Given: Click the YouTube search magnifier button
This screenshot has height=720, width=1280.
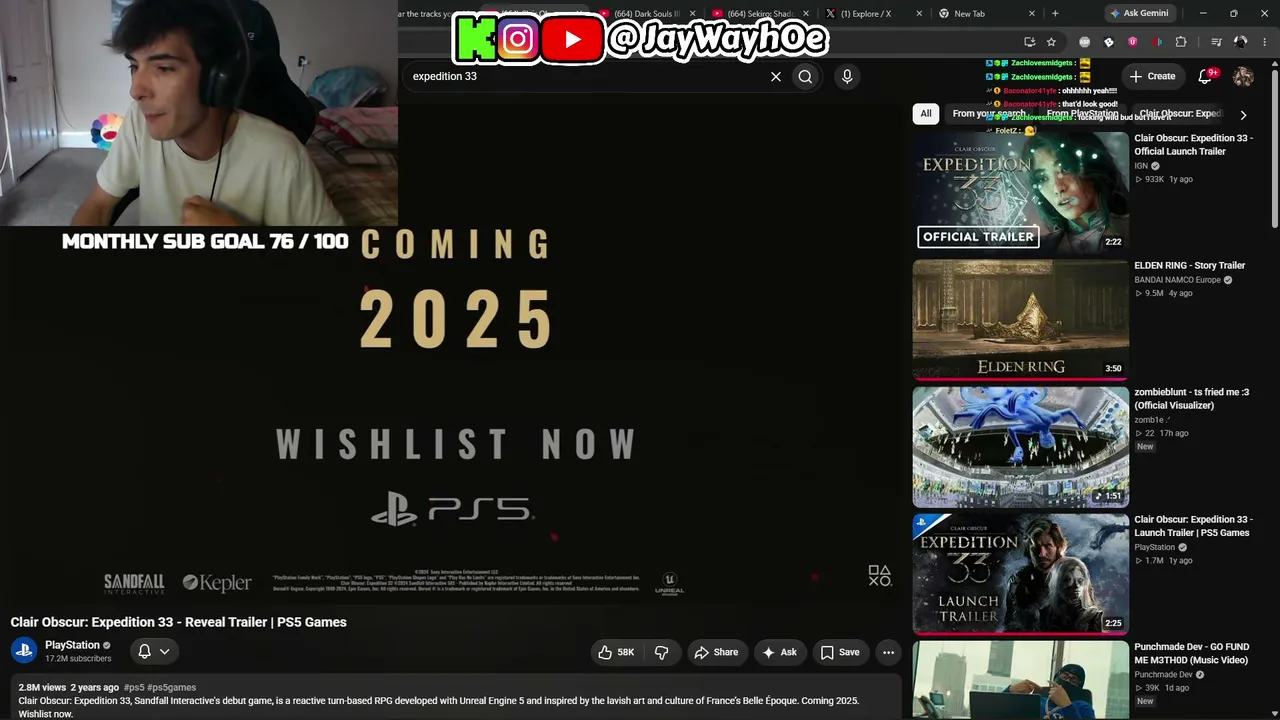Looking at the screenshot, I should (x=805, y=76).
